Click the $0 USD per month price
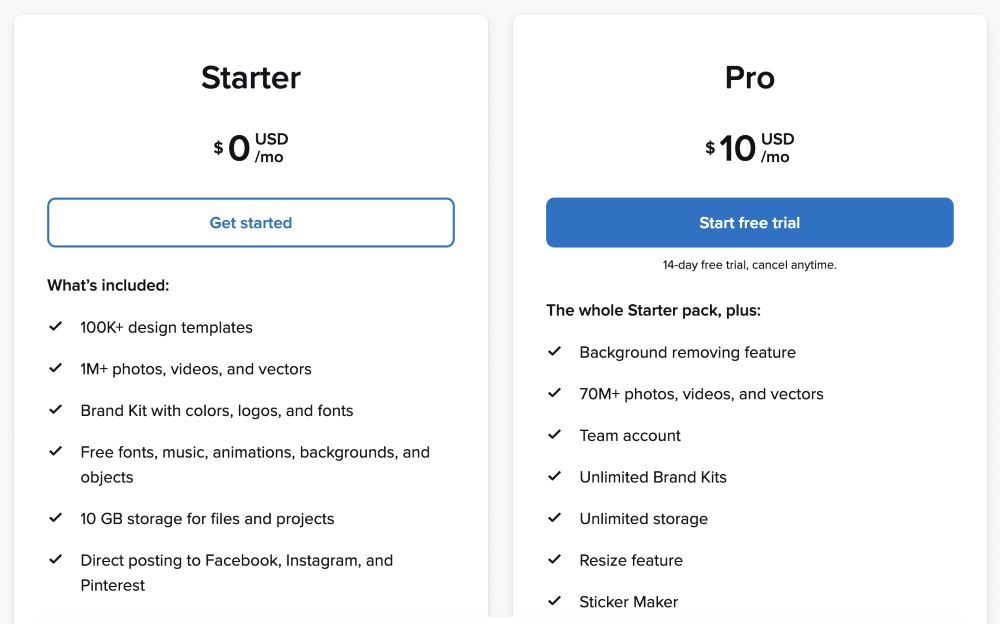 coord(251,148)
